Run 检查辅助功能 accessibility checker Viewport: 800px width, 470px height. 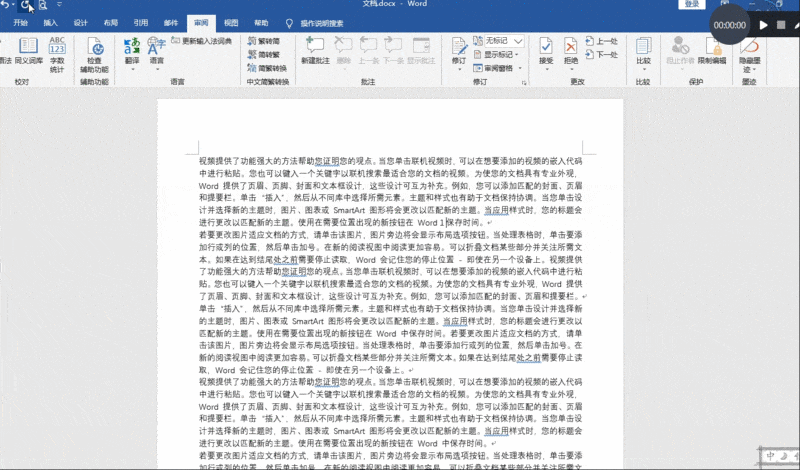pos(95,54)
